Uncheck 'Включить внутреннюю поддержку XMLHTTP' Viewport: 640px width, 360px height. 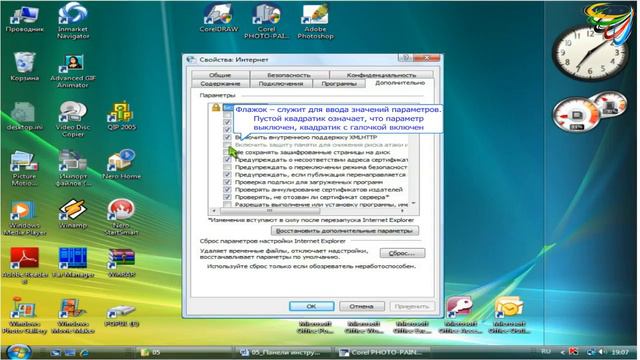pyautogui.click(x=228, y=137)
